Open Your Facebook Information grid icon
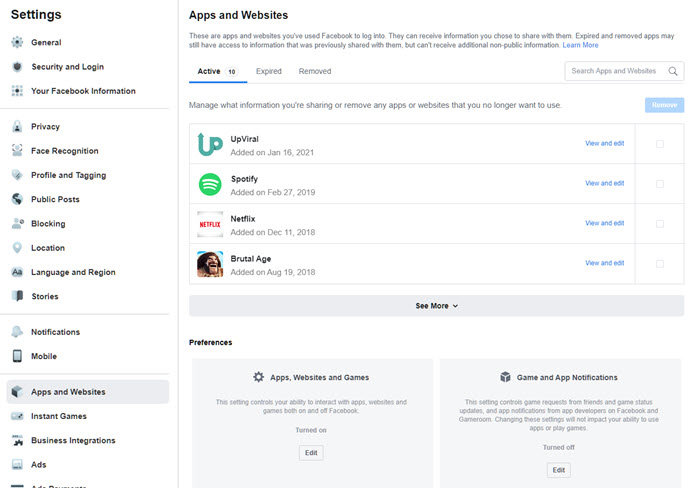Screen dimensions: 700x488 point(17,91)
